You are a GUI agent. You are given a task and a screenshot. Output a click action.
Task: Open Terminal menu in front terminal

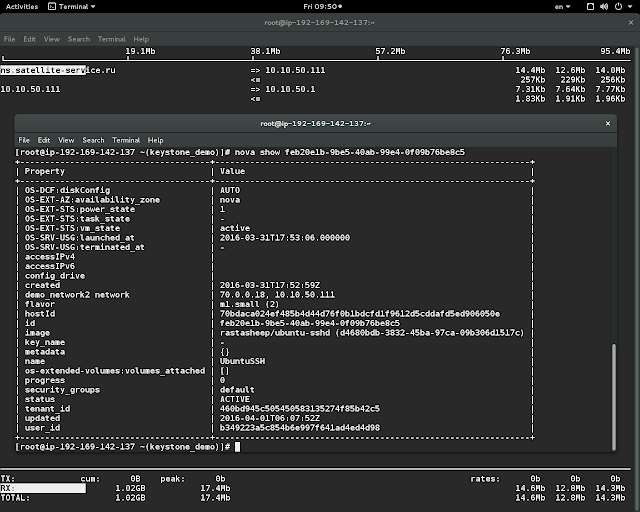point(126,140)
